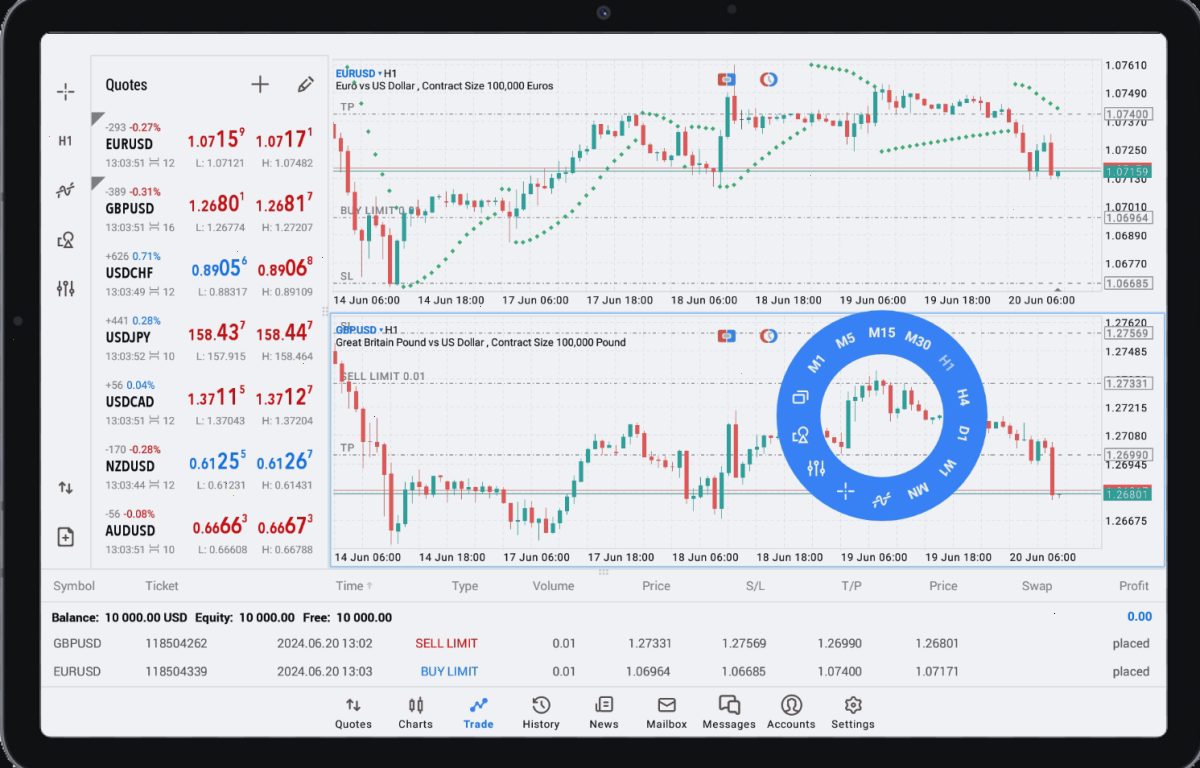1200x768 pixels.
Task: Open indicators from the radial menu
Action: point(881,499)
